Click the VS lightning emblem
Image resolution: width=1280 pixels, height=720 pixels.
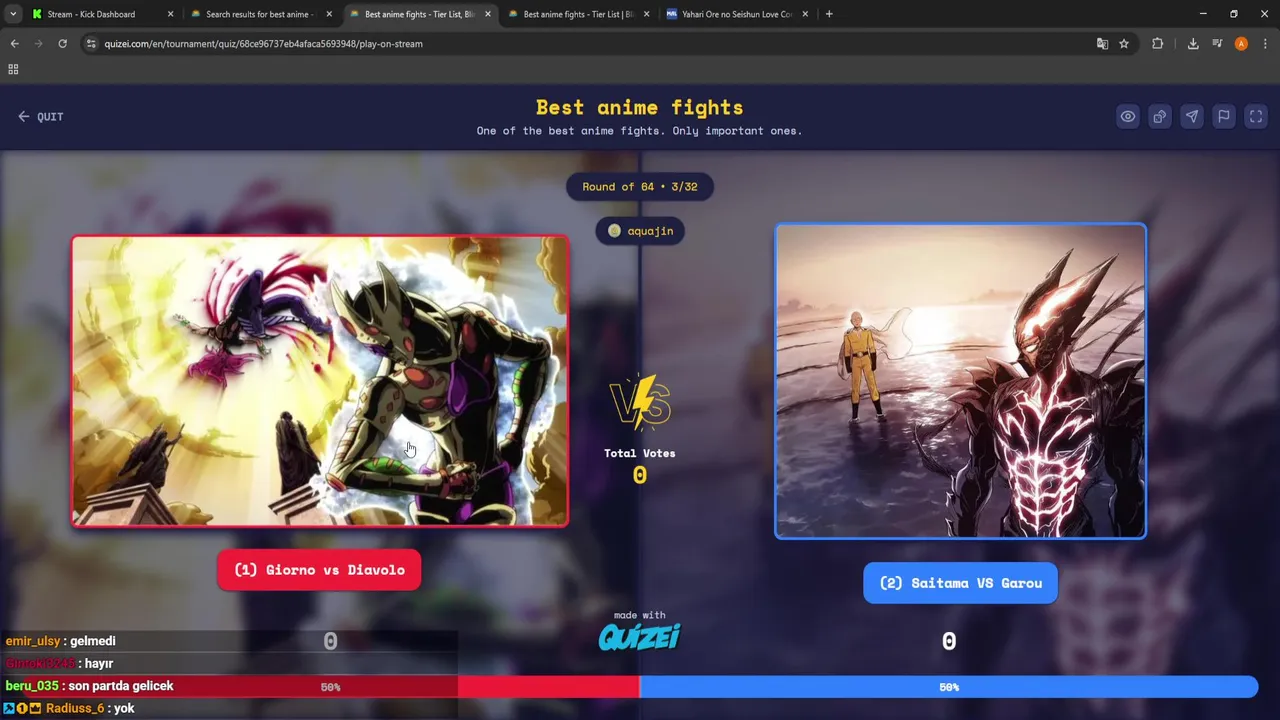point(640,404)
